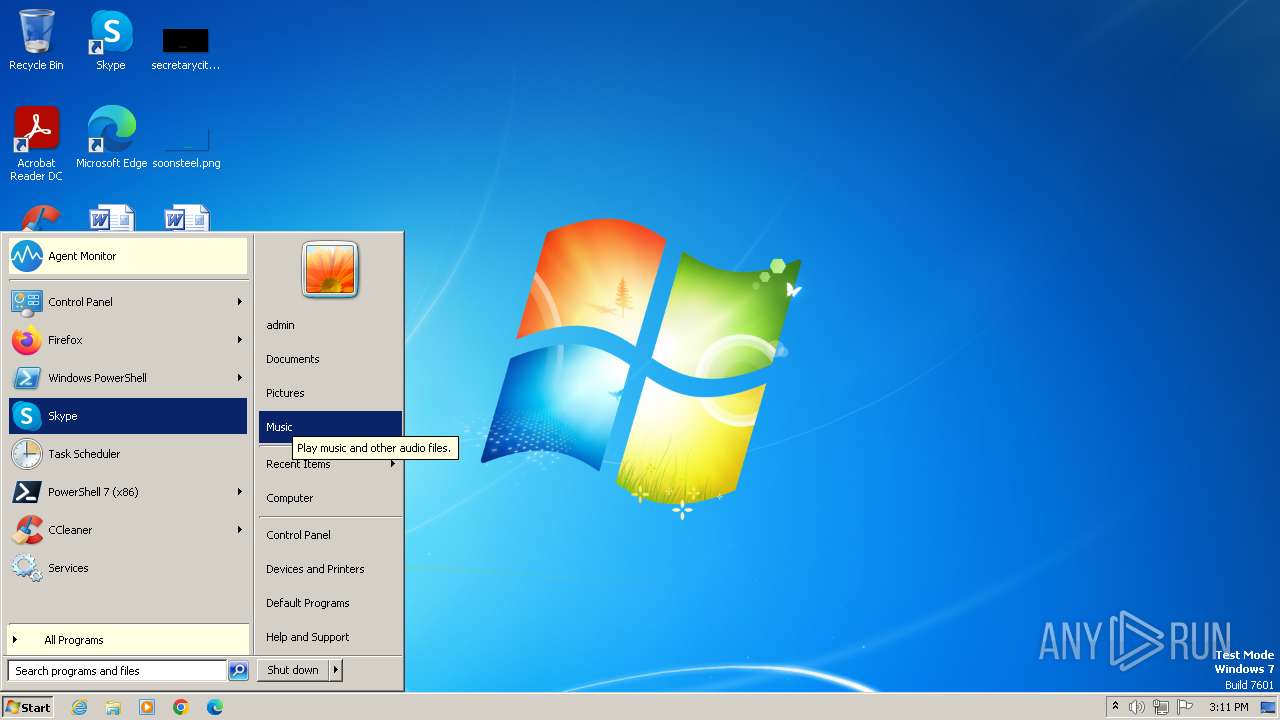Click the clock showing 3:11 PM
The image size is (1280, 720).
pyautogui.click(x=1228, y=707)
